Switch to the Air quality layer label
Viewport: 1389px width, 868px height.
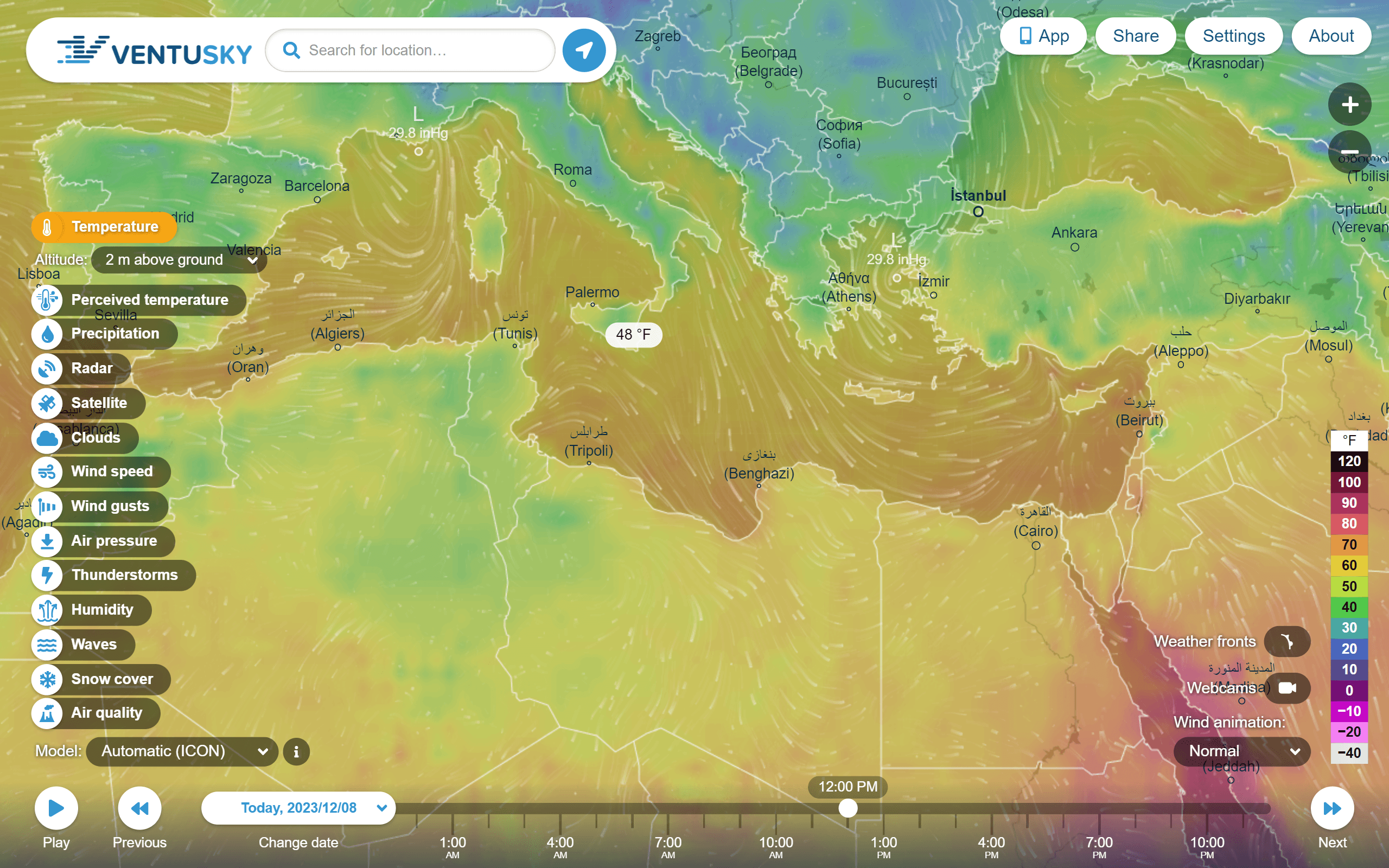[107, 713]
